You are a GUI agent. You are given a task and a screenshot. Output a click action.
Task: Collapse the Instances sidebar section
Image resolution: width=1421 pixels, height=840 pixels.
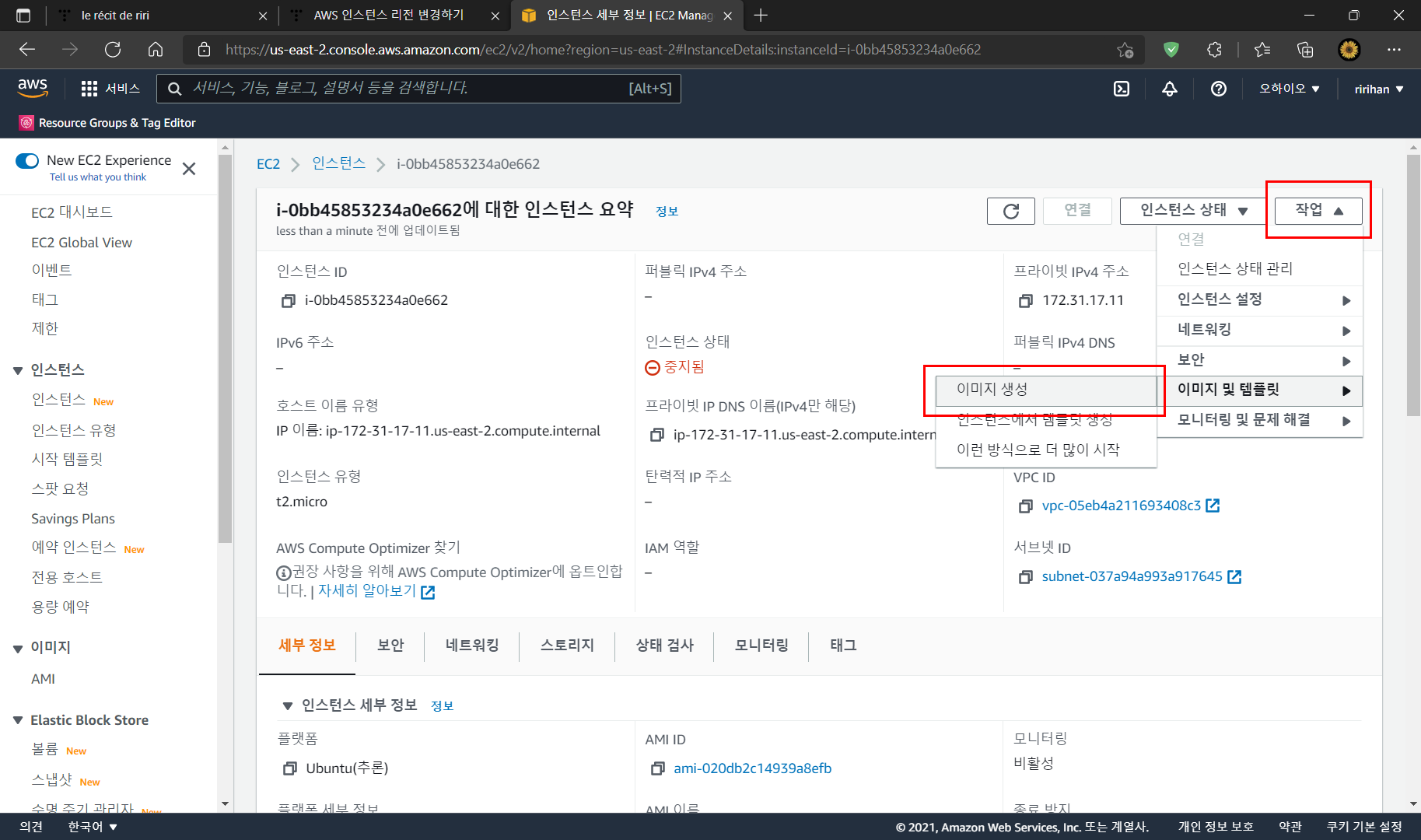(x=18, y=370)
